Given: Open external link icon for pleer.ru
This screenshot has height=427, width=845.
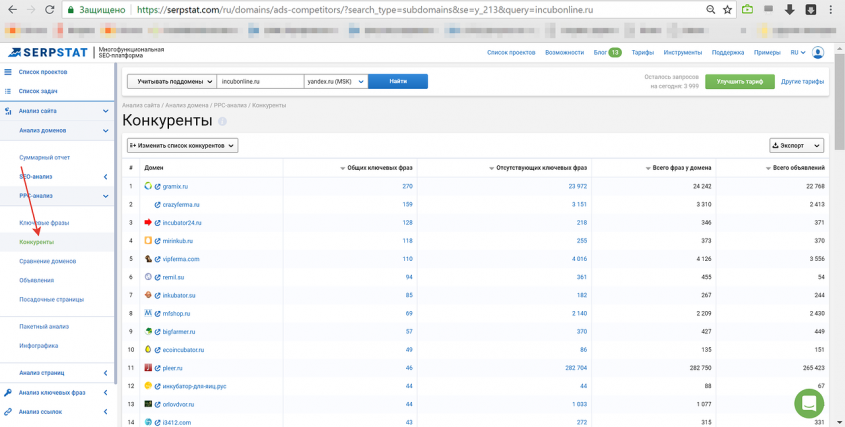Looking at the screenshot, I should pyautogui.click(x=158, y=368).
